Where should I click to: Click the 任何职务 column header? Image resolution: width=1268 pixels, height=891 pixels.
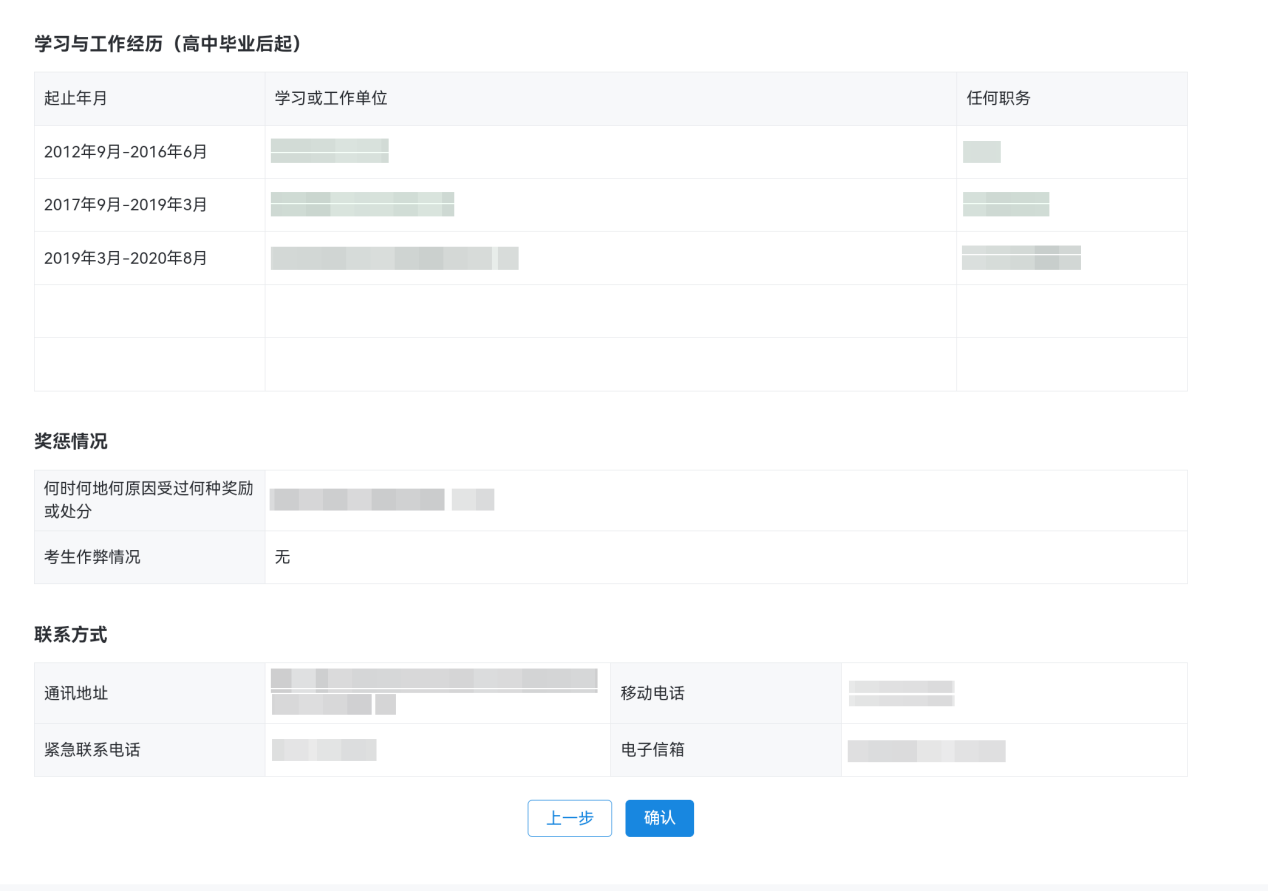coord(999,98)
